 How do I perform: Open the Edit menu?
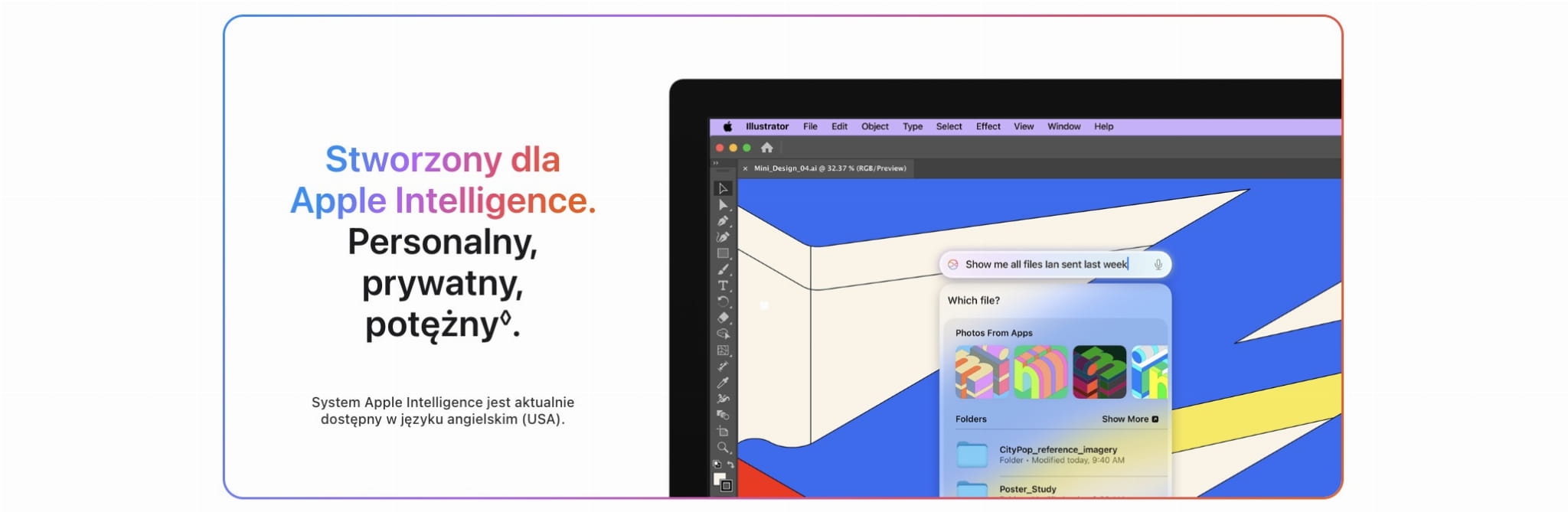(x=839, y=127)
